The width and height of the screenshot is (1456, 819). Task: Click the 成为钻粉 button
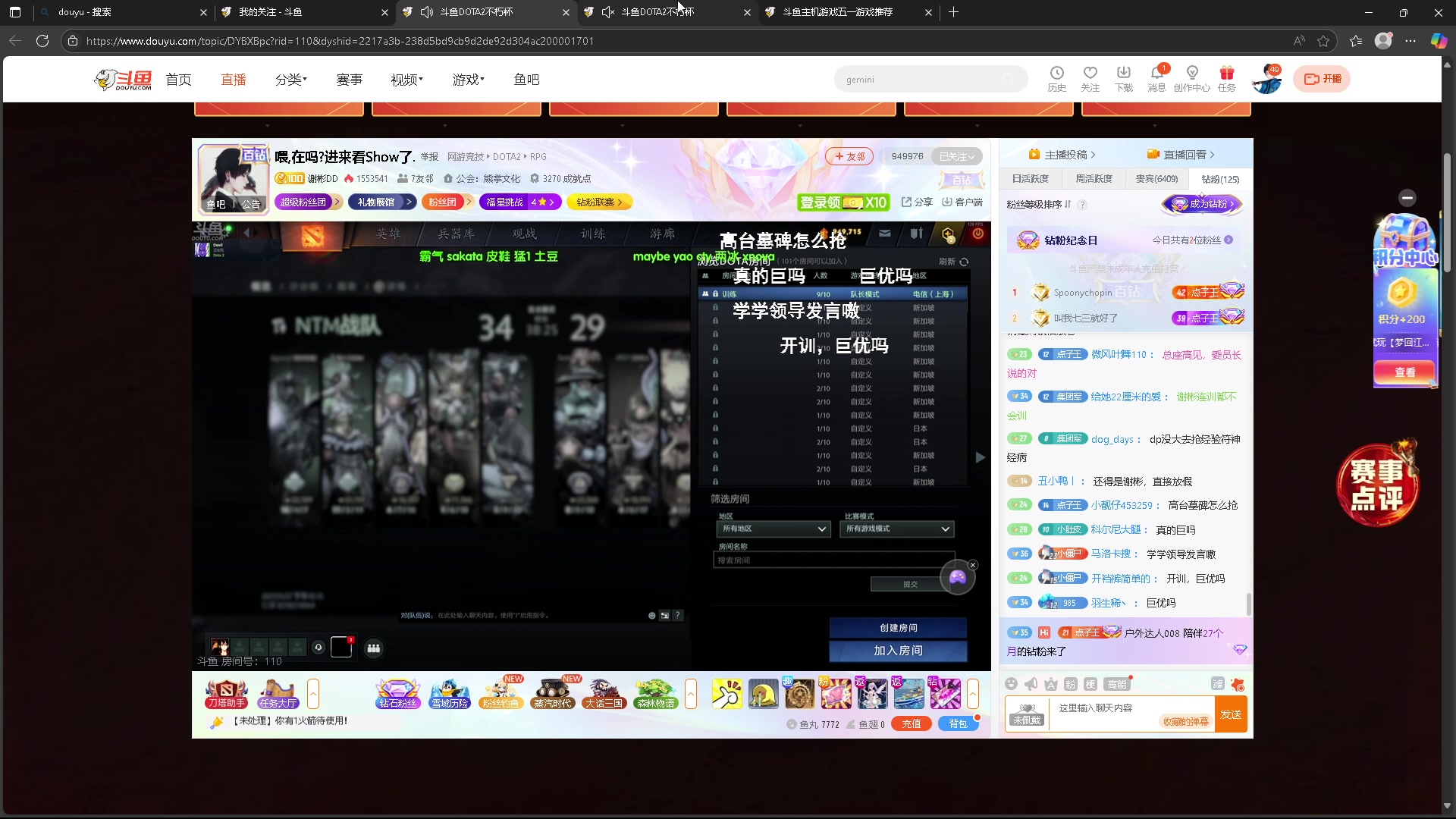(x=1203, y=204)
